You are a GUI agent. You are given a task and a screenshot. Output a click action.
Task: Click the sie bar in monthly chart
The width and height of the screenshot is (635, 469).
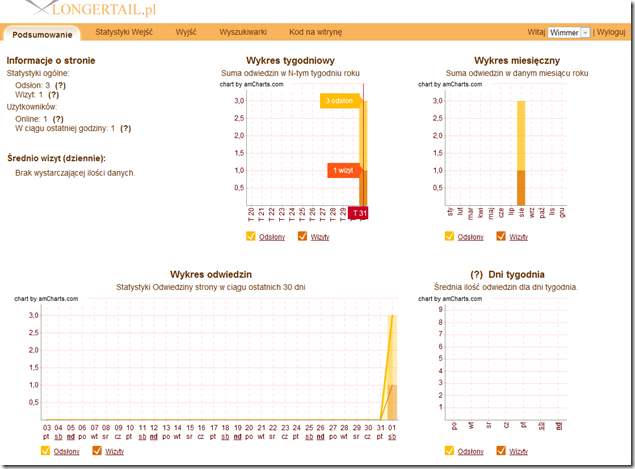pos(521,153)
